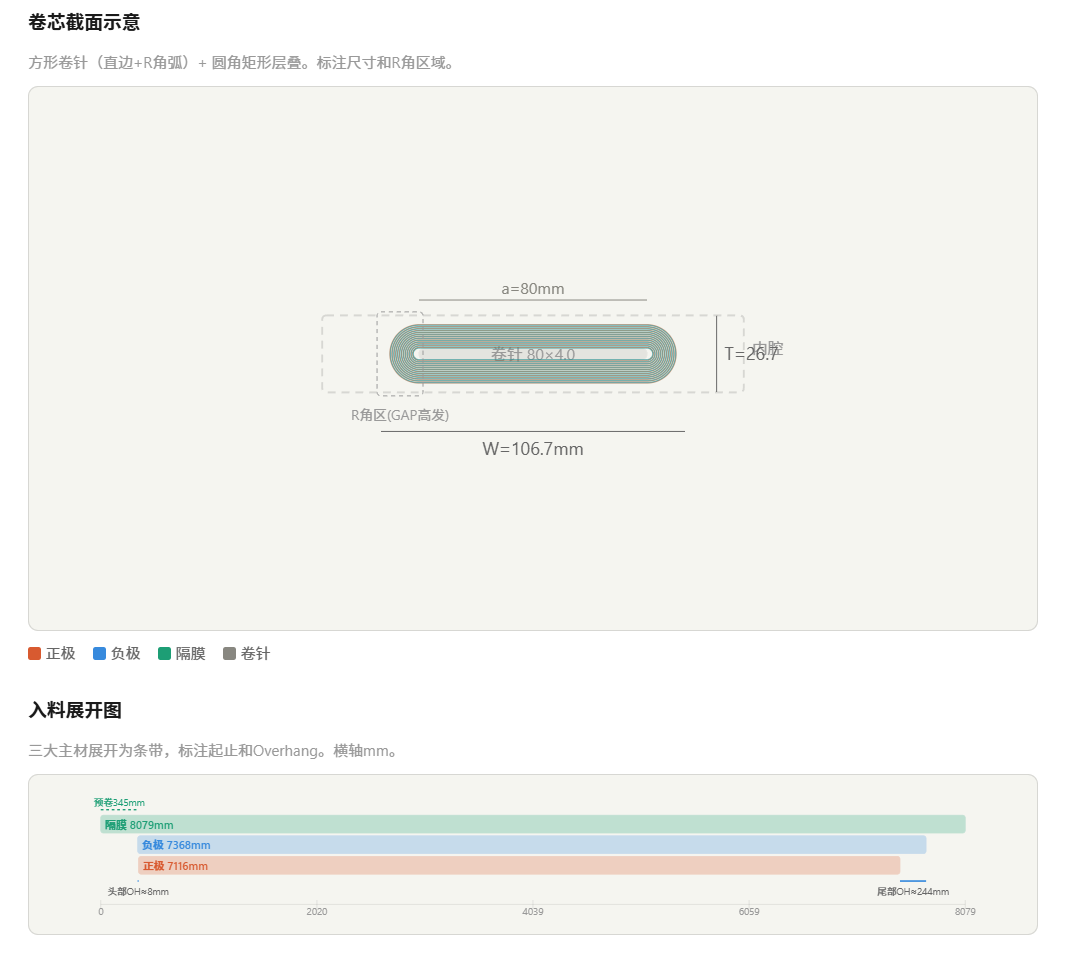The width and height of the screenshot is (1075, 960).
Task: Select the gray 卷针 legend swatch
Action: [230, 653]
